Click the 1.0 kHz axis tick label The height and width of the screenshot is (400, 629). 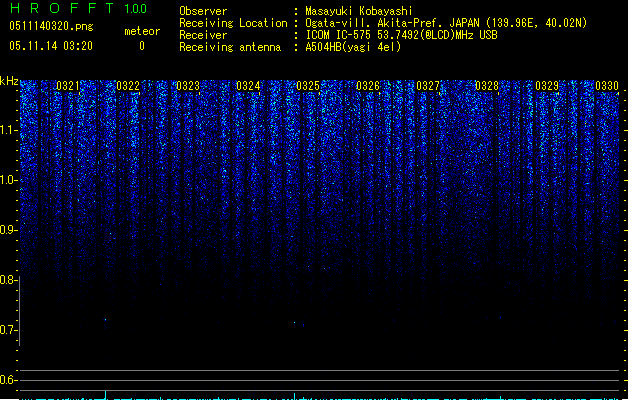pos(8,180)
